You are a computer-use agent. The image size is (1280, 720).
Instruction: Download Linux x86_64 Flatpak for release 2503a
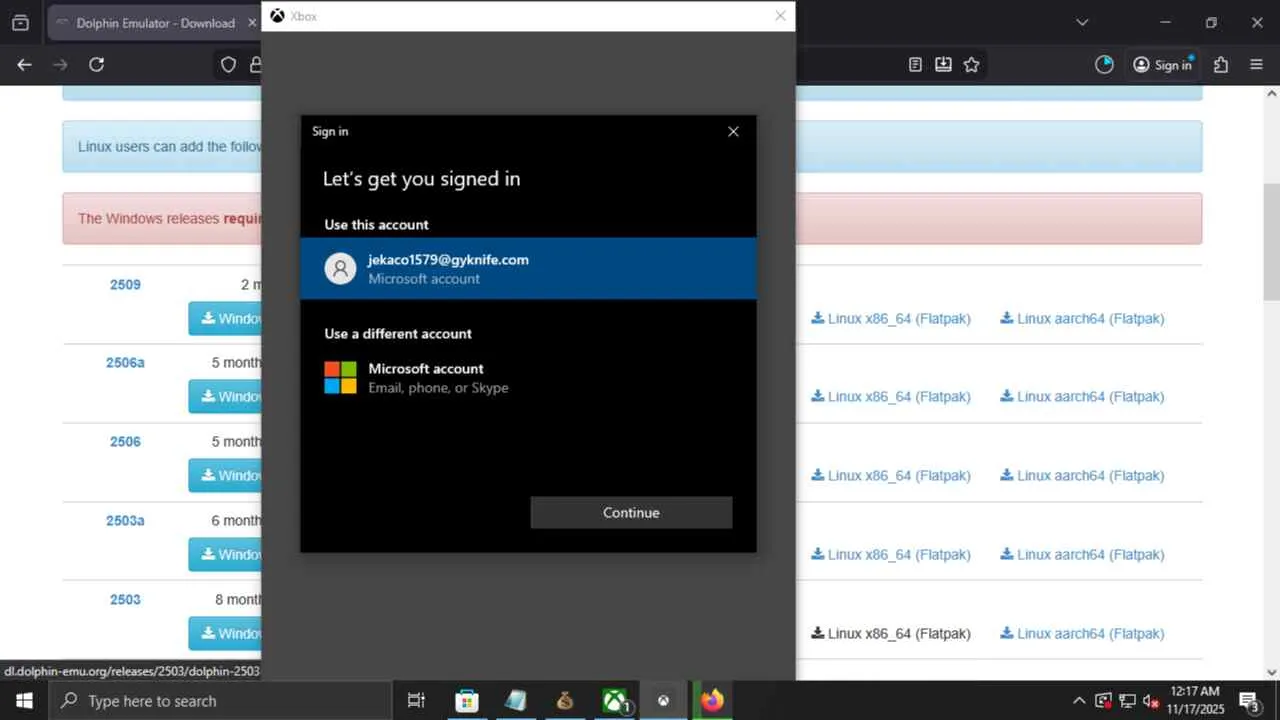[891, 554]
